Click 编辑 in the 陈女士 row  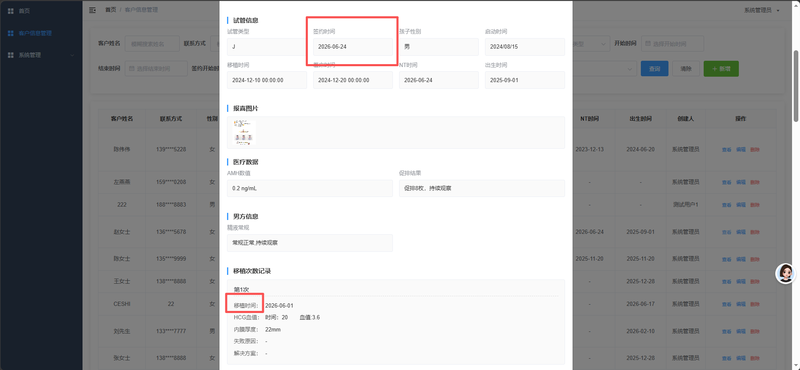(741, 259)
